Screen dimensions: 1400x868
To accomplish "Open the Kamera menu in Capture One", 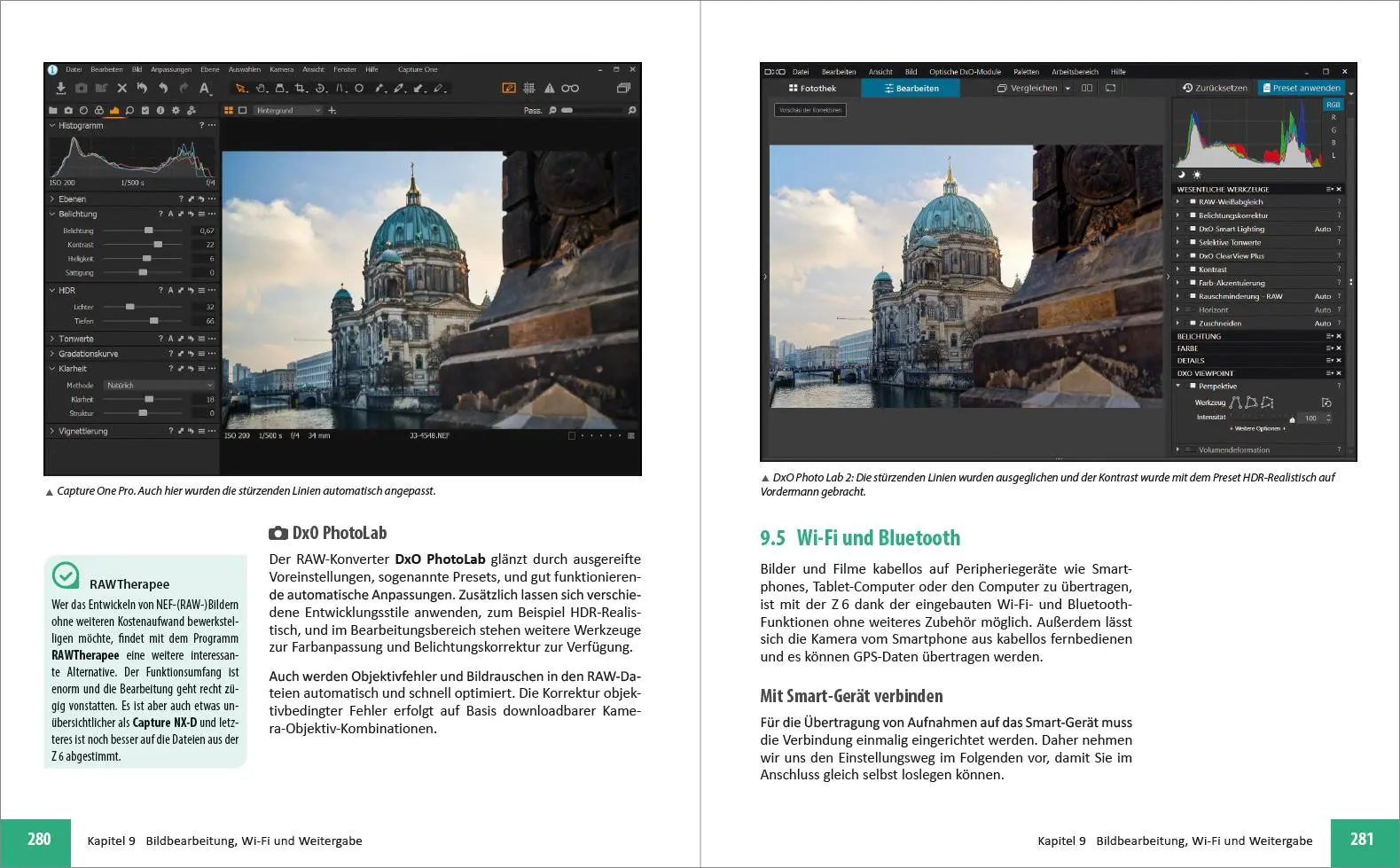I will point(281,69).
